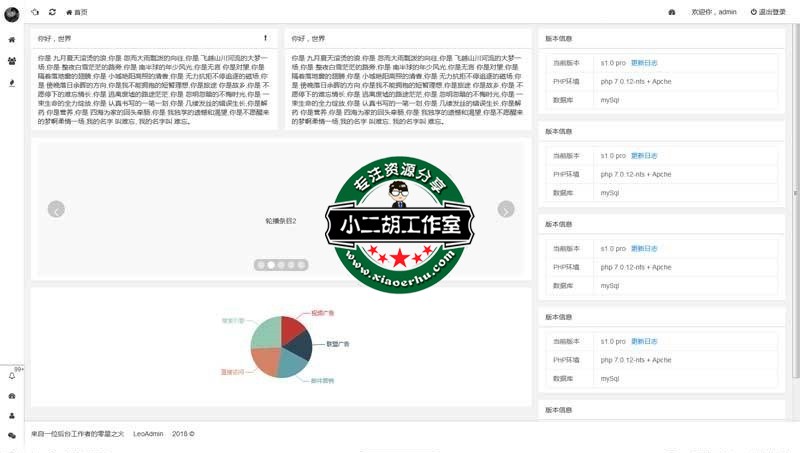Open the chat bubbles icon in sidebar
800x453 pixels.
[12, 436]
